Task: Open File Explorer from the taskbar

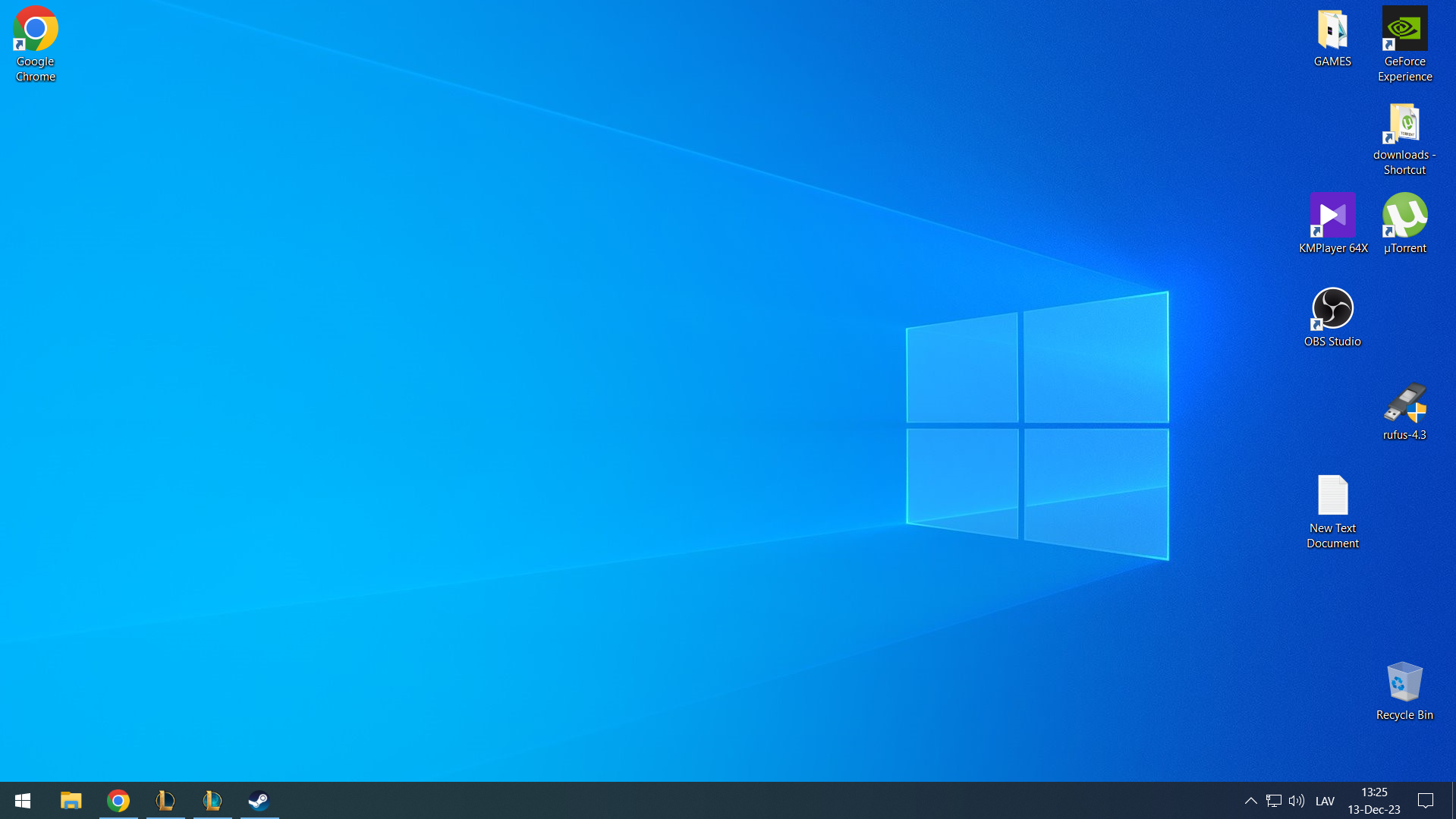Action: tap(71, 801)
